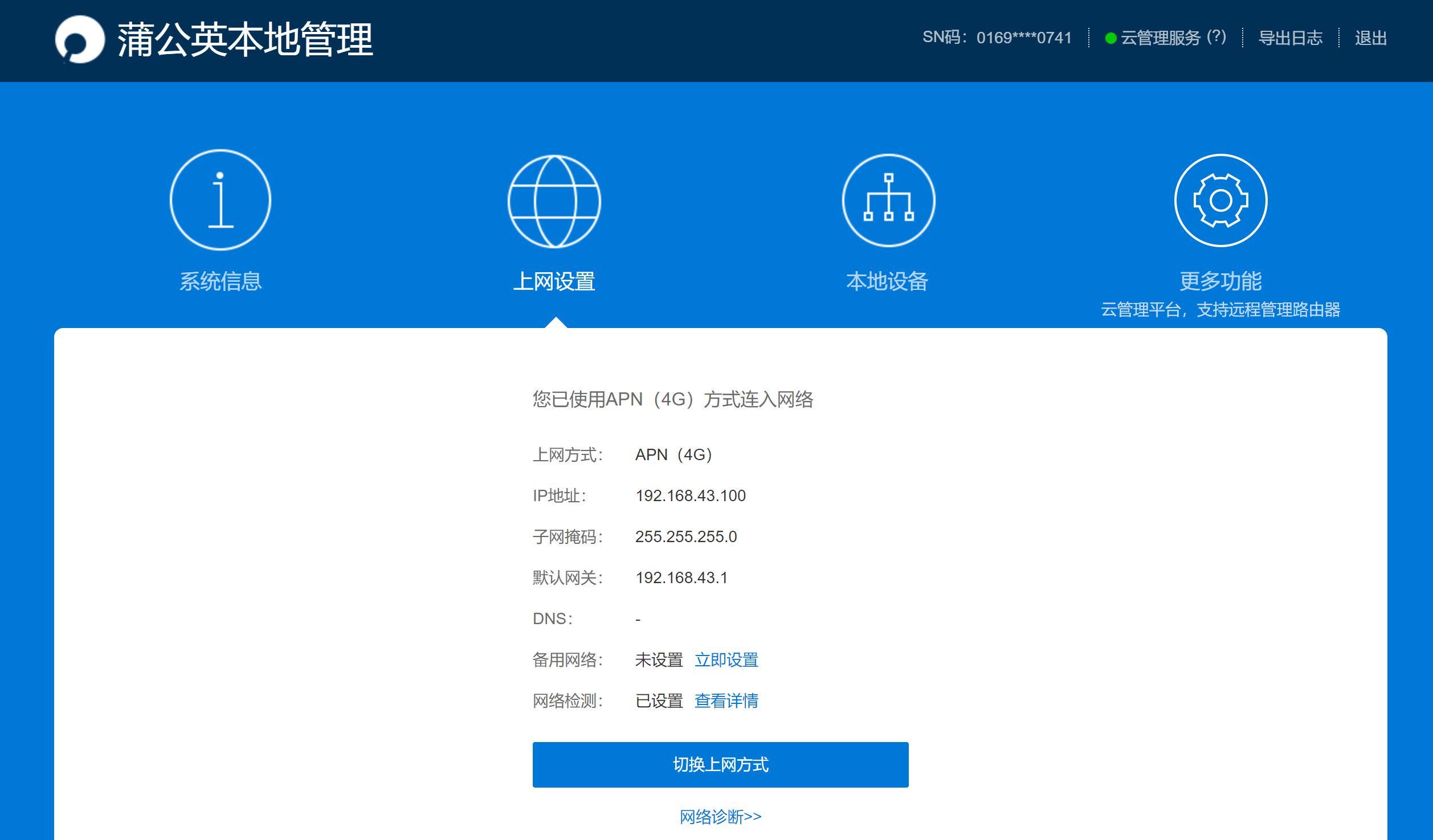The height and width of the screenshot is (840, 1433).
Task: Click the green cloud service status dot
Action: pyautogui.click(x=1111, y=38)
